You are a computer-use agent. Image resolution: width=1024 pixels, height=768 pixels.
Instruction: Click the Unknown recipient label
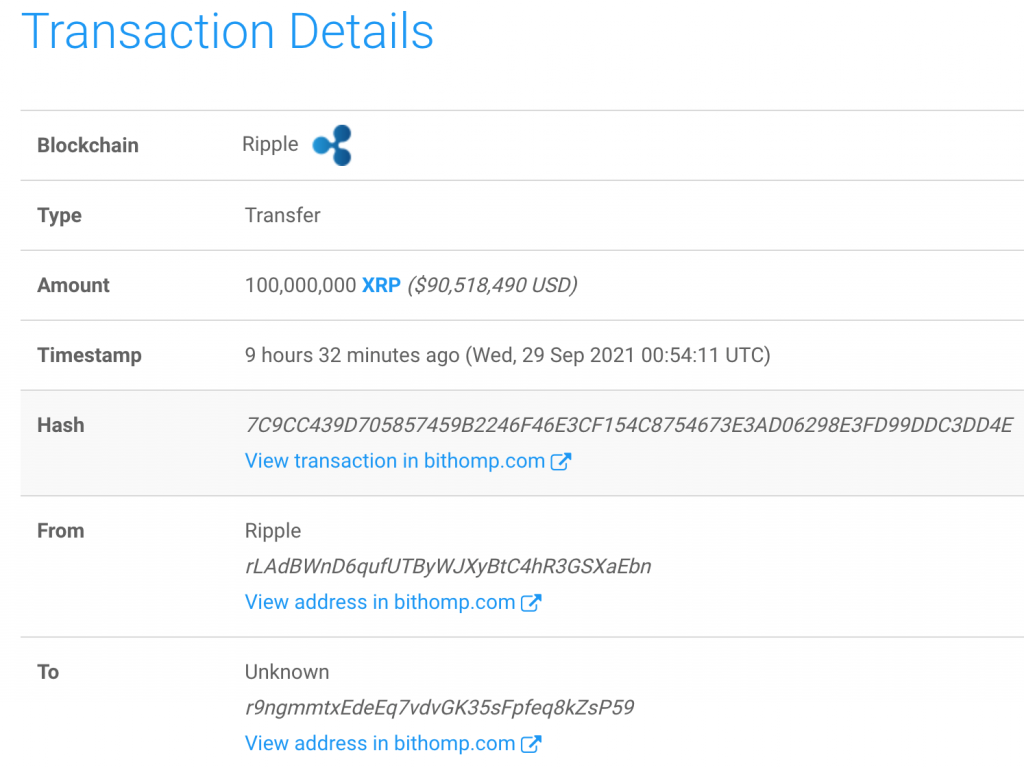click(x=285, y=672)
